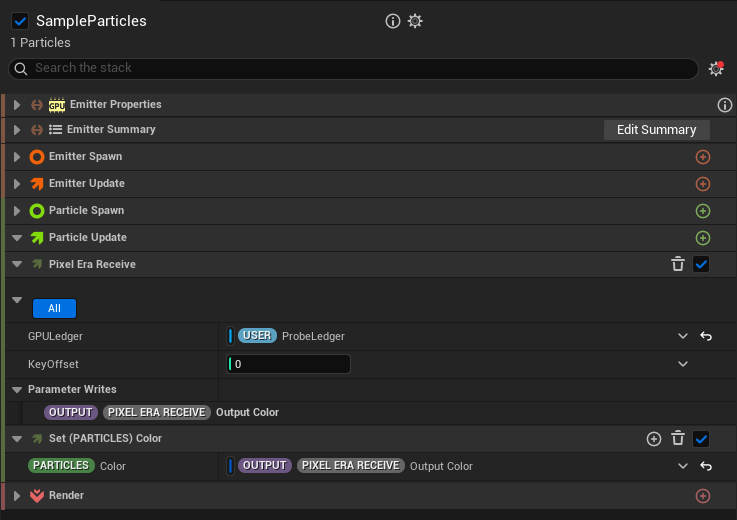
Task: Open the GPULedger value dropdown arrow
Action: coord(683,336)
